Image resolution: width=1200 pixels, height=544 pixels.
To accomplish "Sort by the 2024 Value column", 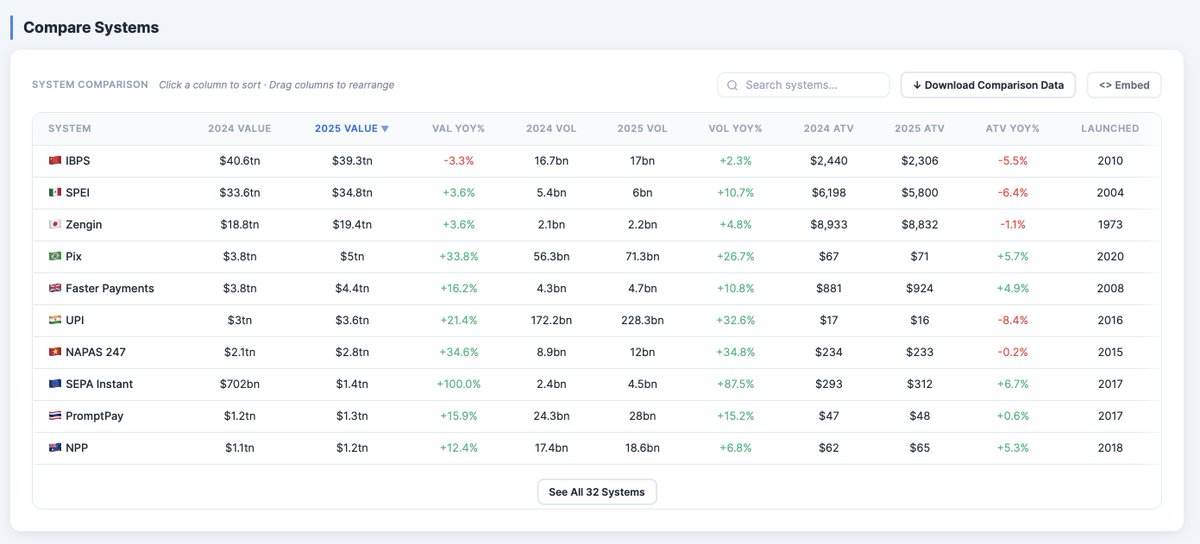I will 239,129.
